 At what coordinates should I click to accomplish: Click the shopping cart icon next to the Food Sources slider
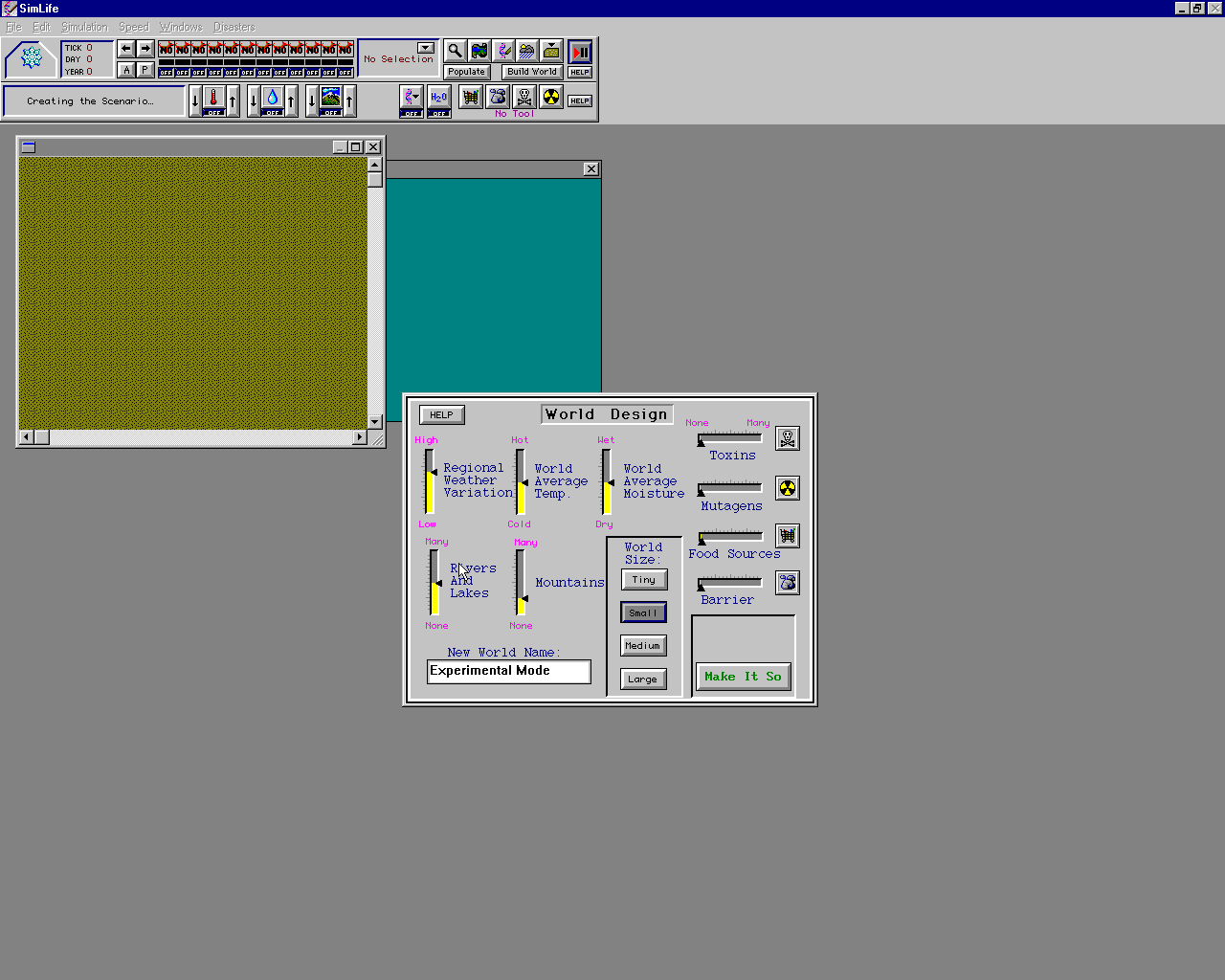click(x=788, y=536)
